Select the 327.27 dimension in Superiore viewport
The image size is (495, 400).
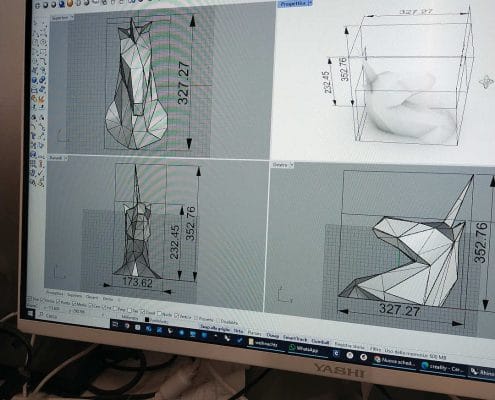(x=183, y=83)
